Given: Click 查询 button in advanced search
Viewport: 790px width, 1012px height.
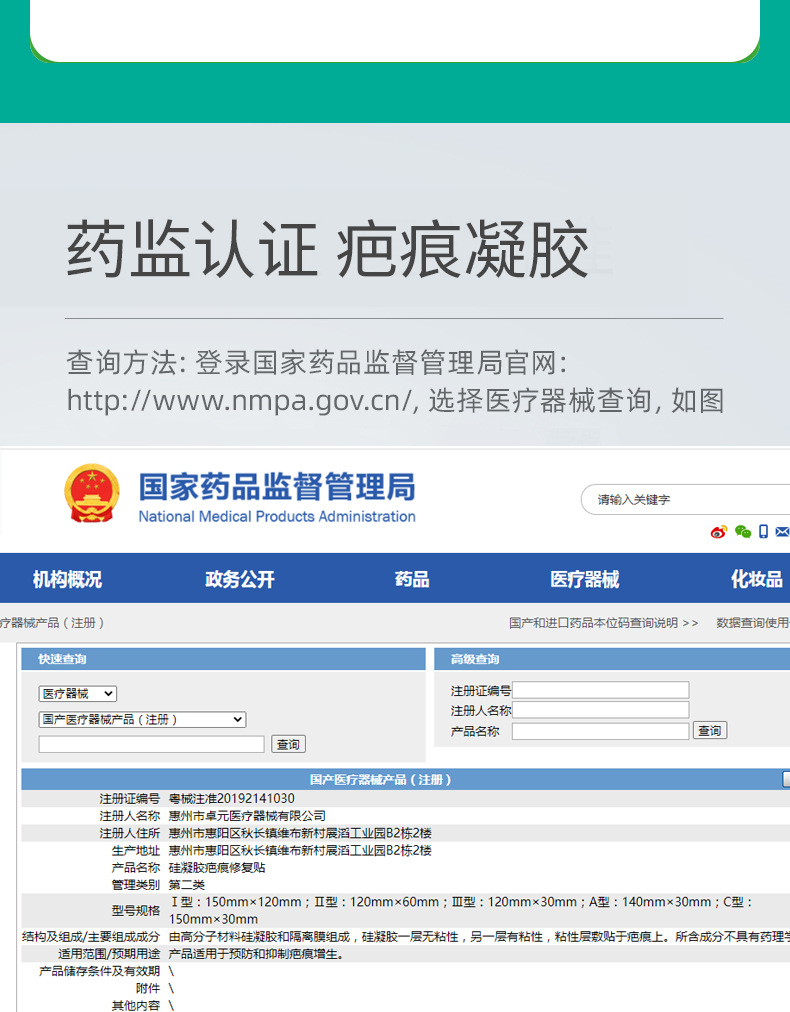Looking at the screenshot, I should [710, 731].
